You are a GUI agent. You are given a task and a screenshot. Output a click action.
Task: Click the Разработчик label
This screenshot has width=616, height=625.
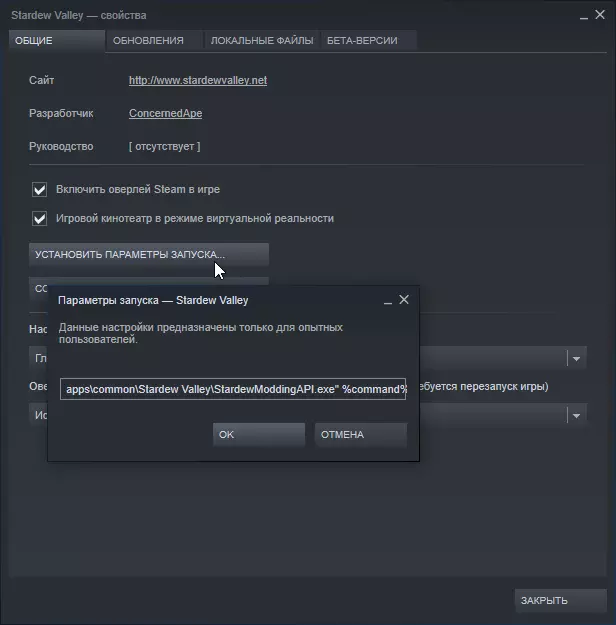coord(61,113)
